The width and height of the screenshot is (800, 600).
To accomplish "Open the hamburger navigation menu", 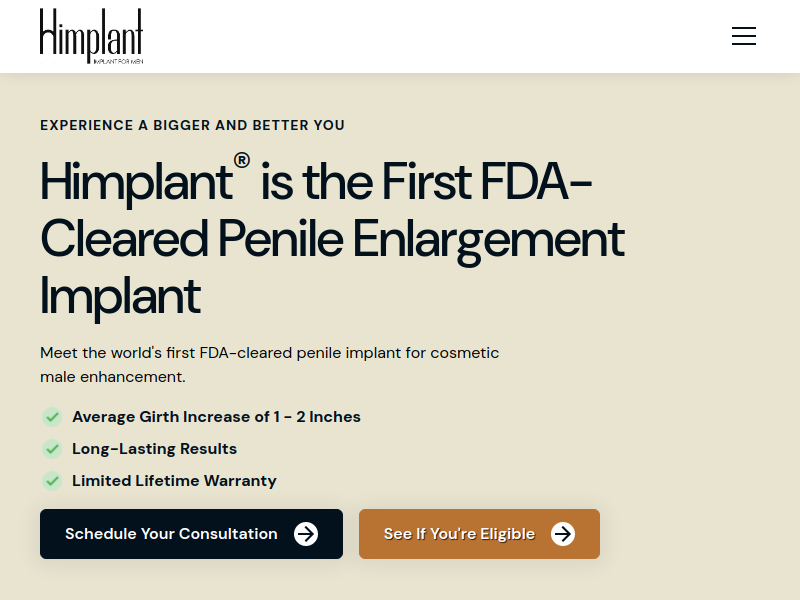I will (x=744, y=36).
